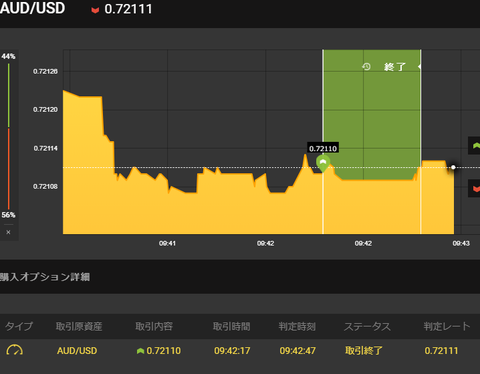Image resolution: width=480 pixels, height=374 pixels.
Task: Click the 判定レート column header
Action: [x=447, y=326]
